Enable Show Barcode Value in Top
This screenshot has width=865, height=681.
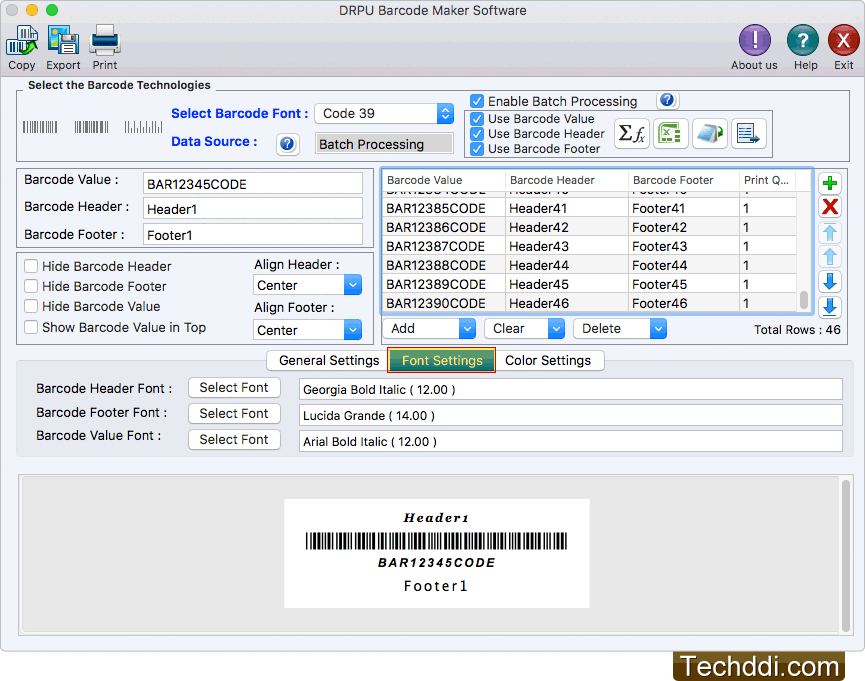[x=31, y=327]
